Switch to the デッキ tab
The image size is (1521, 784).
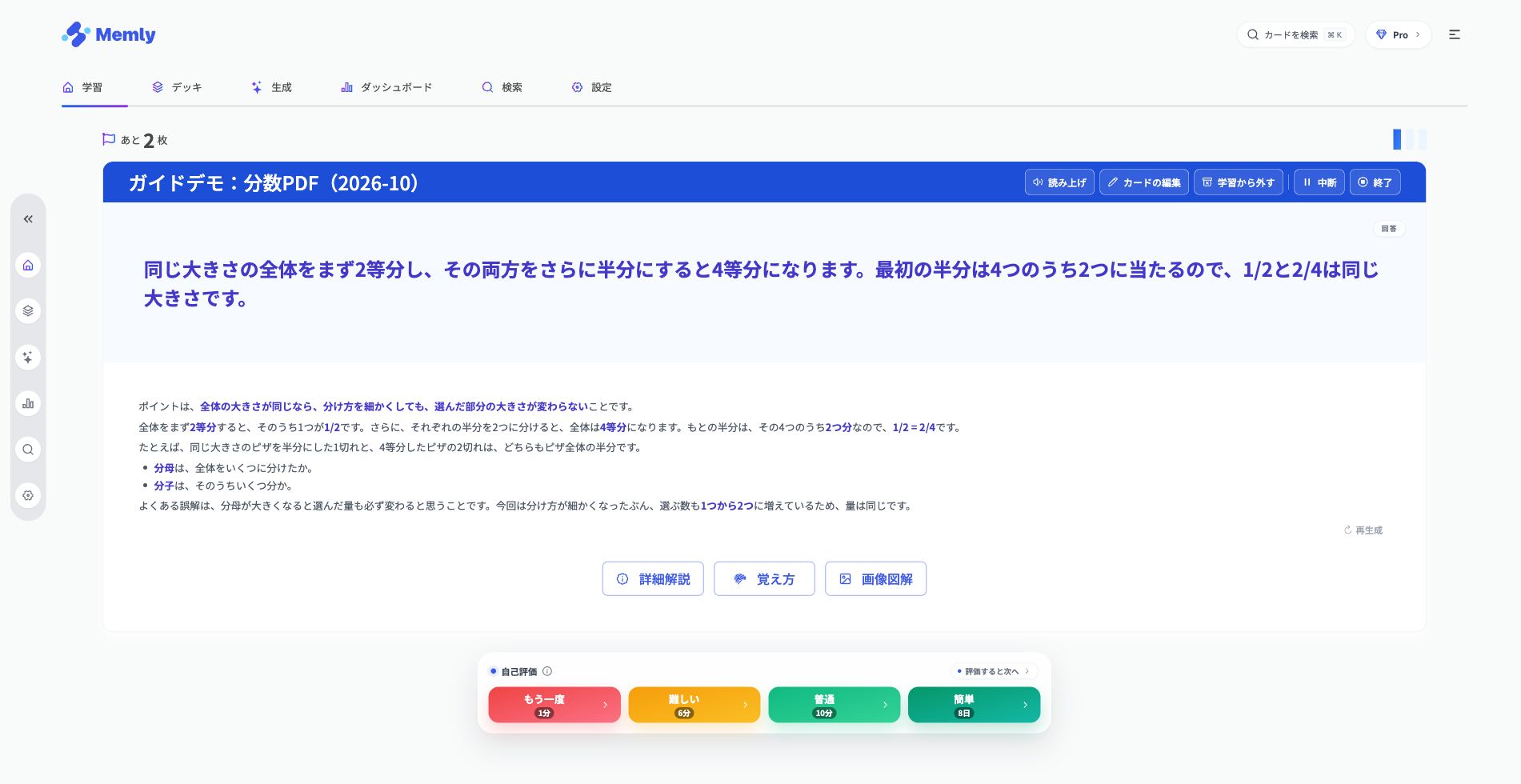pos(177,87)
